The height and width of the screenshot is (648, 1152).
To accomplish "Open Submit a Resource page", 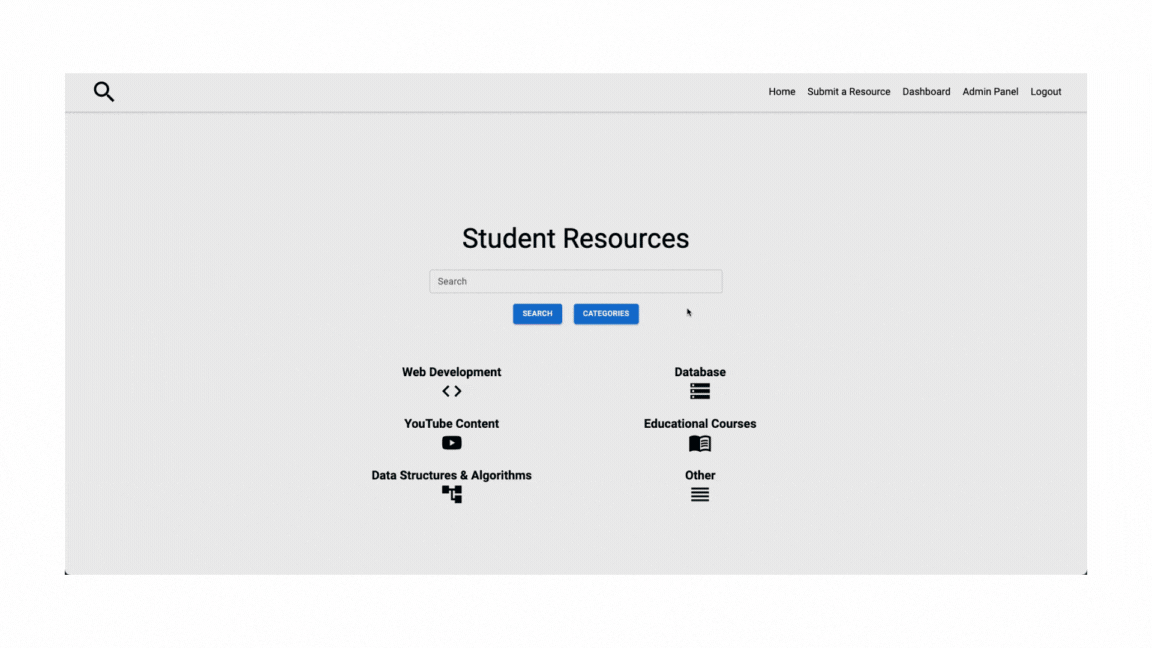I will [849, 92].
